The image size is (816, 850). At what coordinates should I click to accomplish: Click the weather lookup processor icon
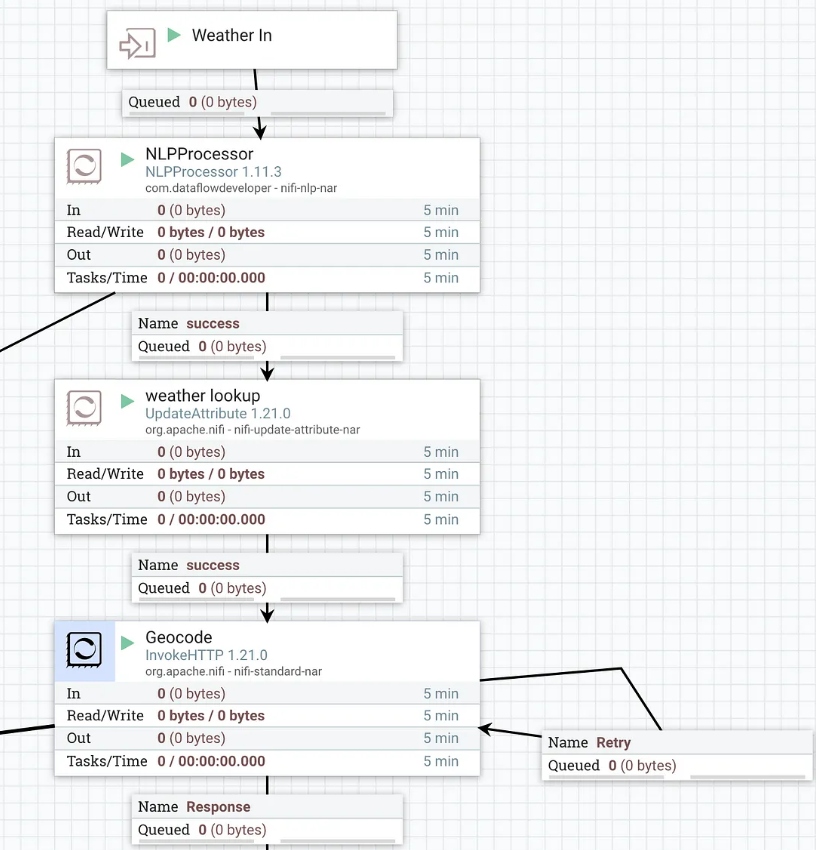click(84, 408)
